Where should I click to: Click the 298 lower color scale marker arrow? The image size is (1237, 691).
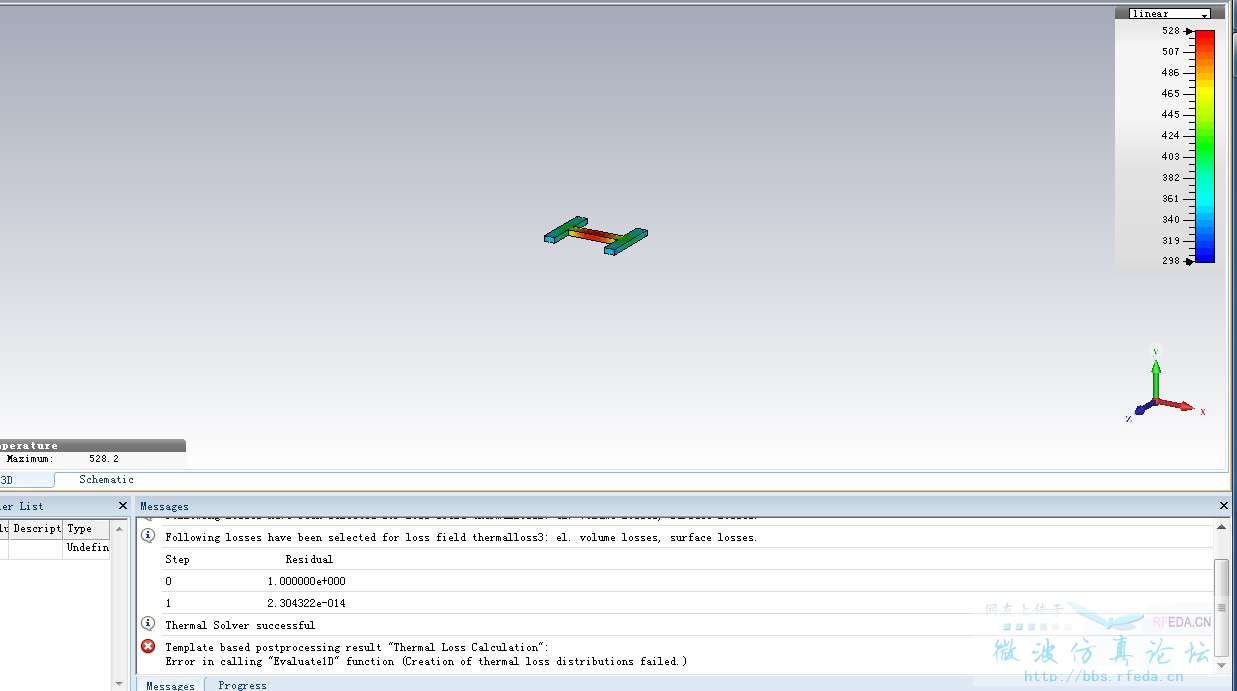(x=1189, y=262)
